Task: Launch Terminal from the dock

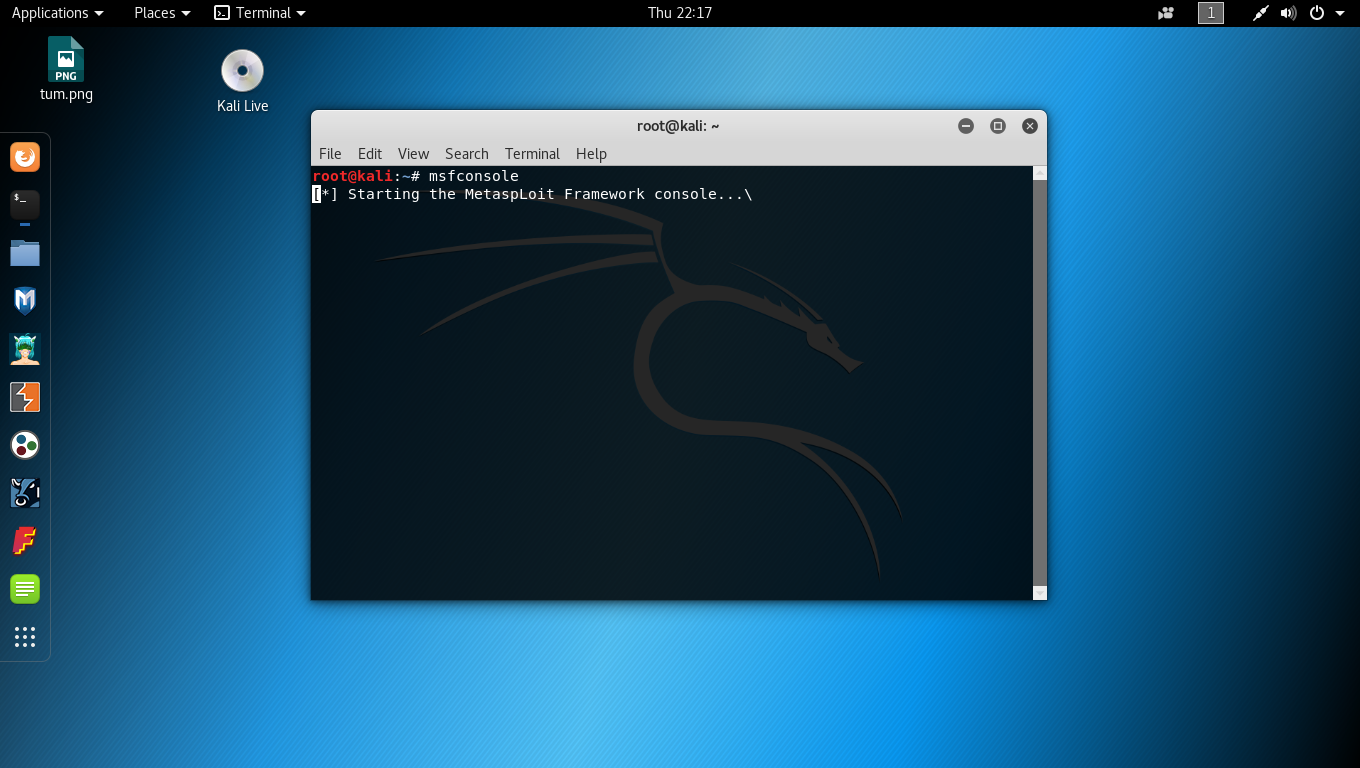Action: pyautogui.click(x=25, y=205)
